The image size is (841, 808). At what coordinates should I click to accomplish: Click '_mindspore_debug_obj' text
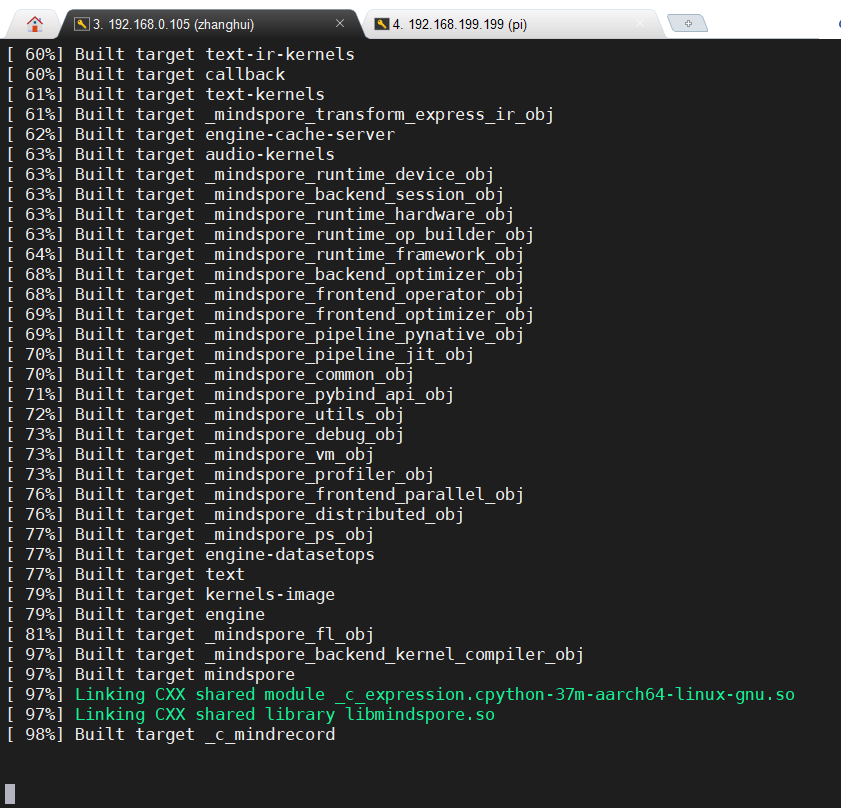[304, 435]
